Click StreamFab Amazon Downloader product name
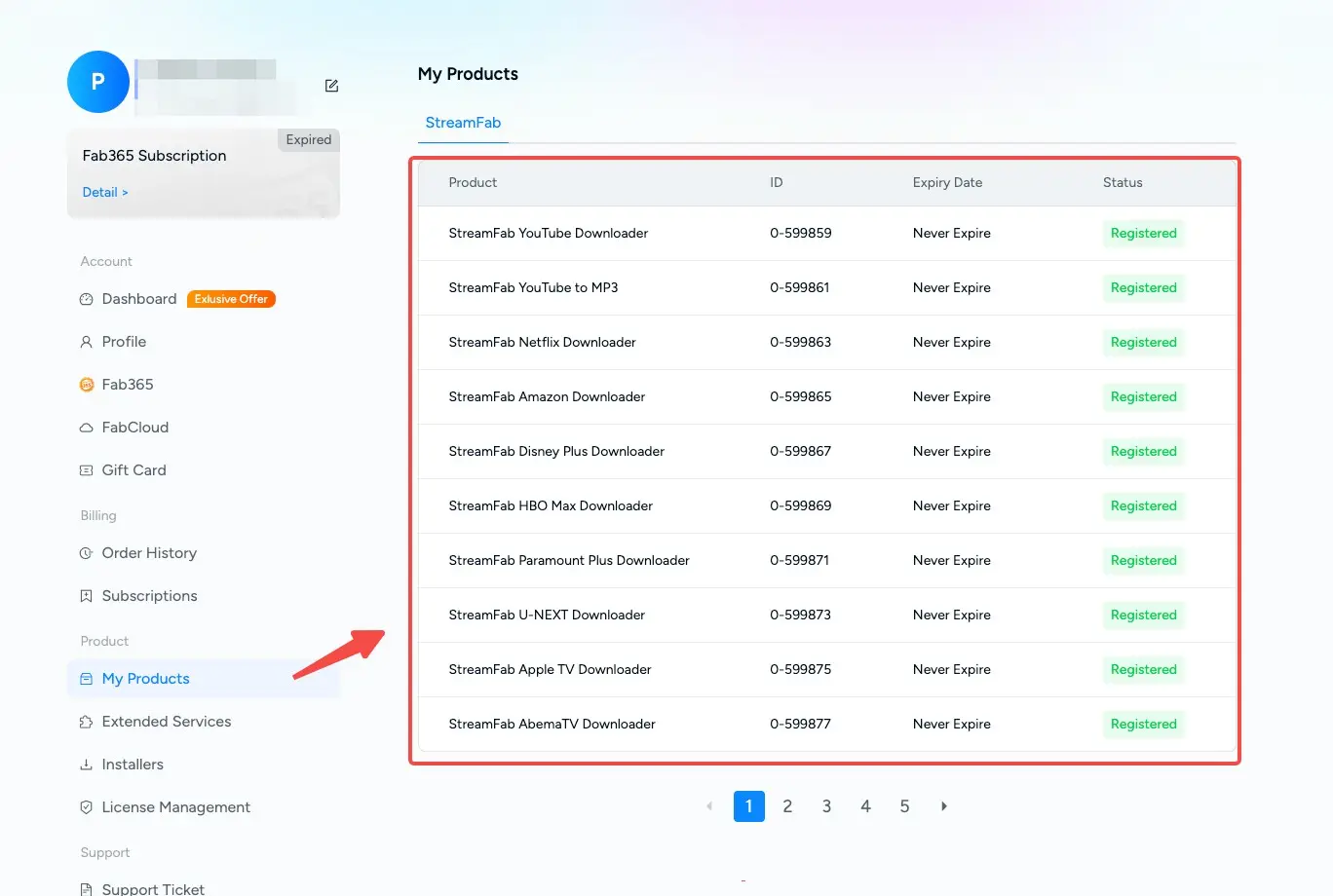 (547, 397)
